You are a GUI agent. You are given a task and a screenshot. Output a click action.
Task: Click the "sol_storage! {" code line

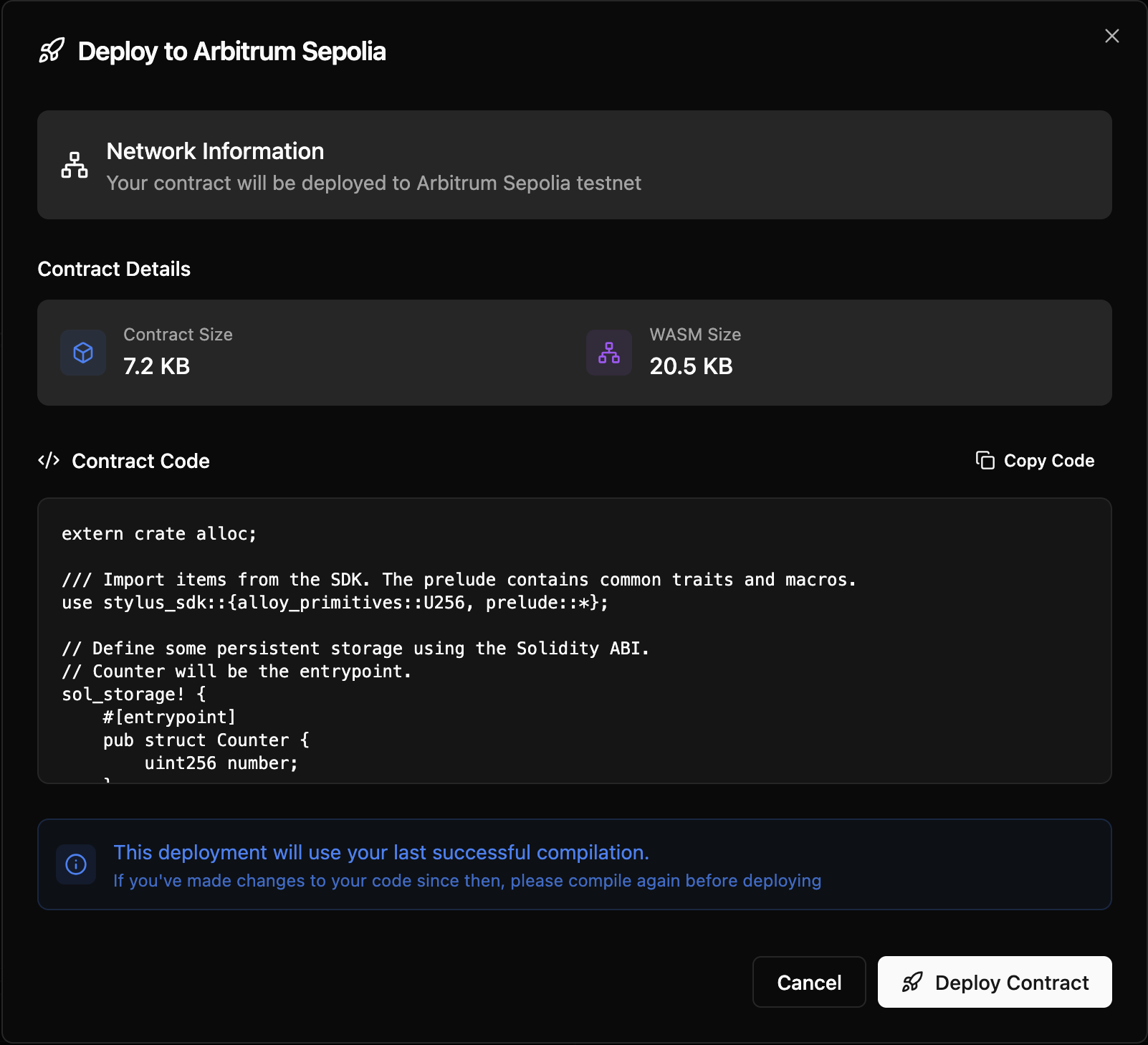pyautogui.click(x=133, y=695)
